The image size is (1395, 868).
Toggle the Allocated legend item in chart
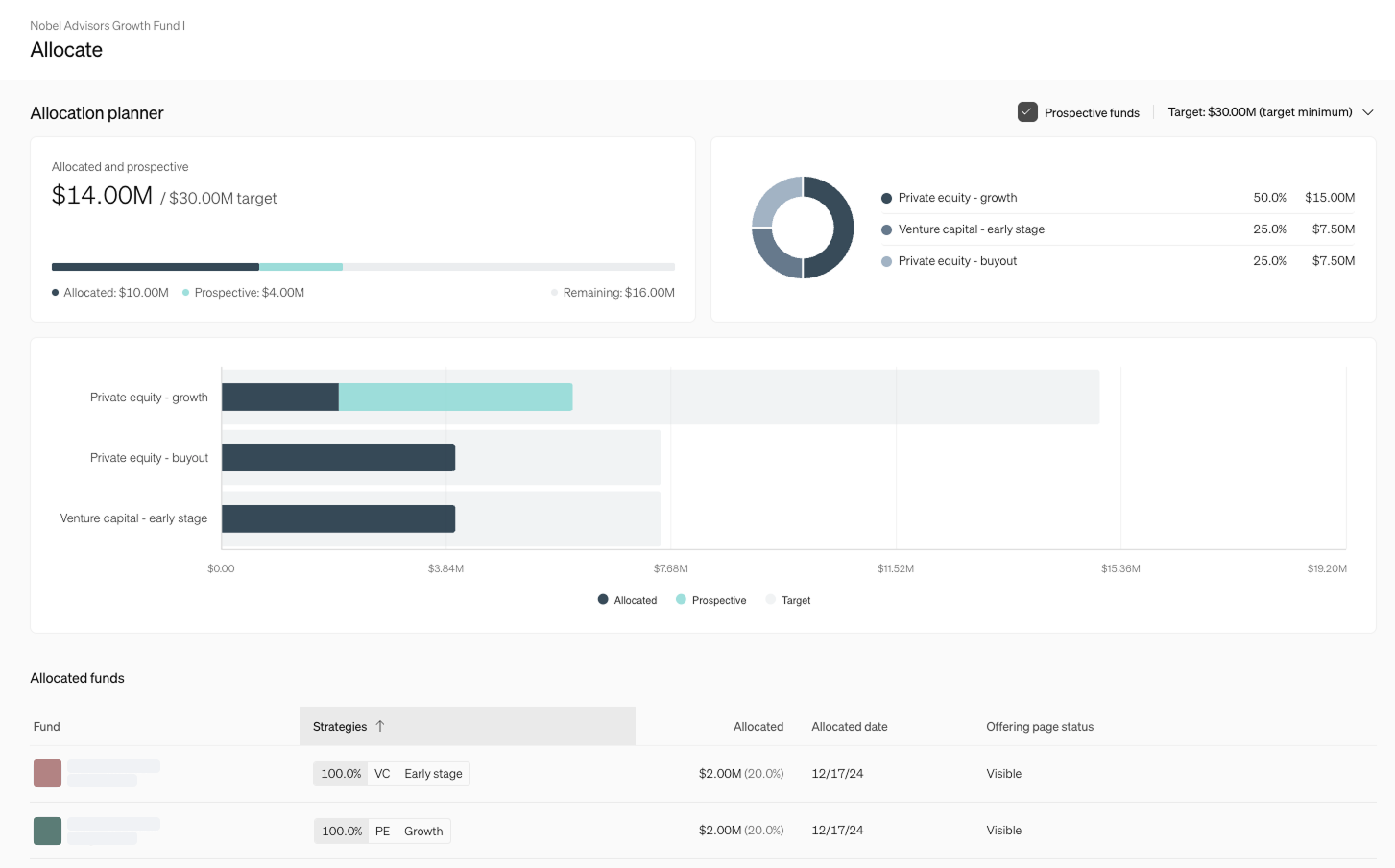click(627, 600)
